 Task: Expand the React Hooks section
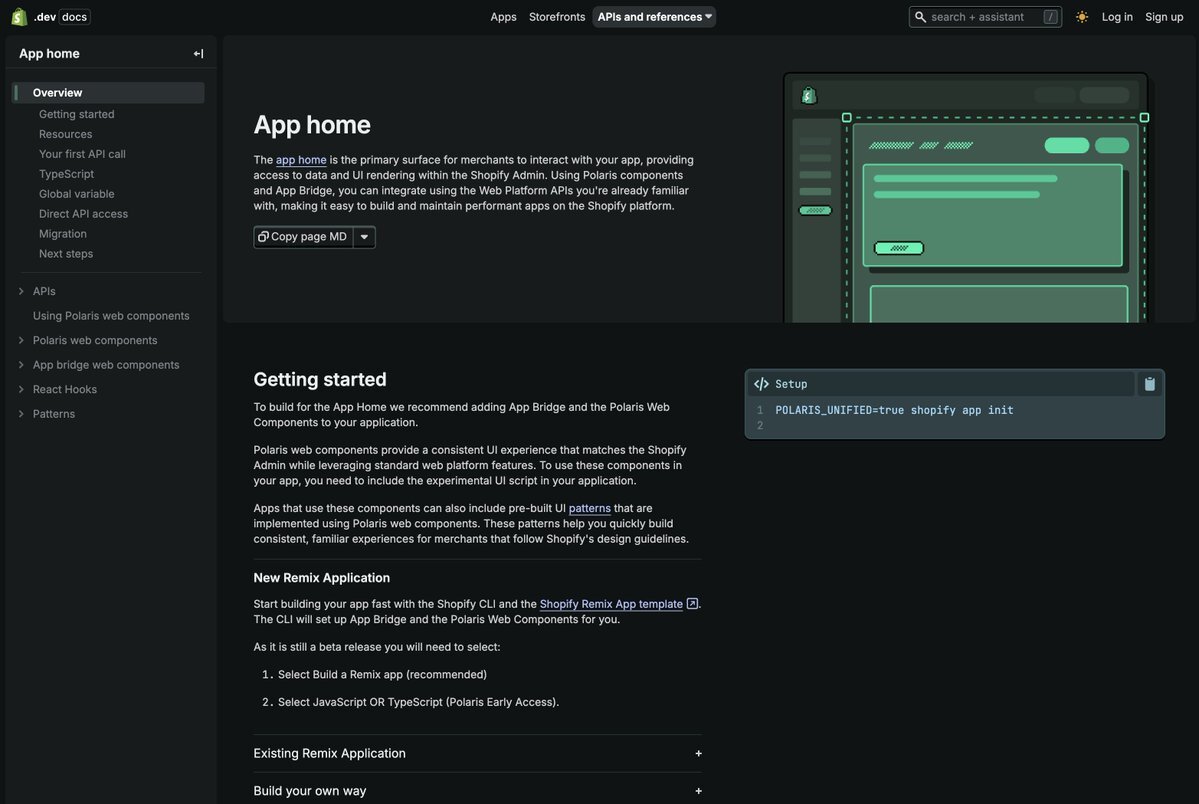point(21,389)
